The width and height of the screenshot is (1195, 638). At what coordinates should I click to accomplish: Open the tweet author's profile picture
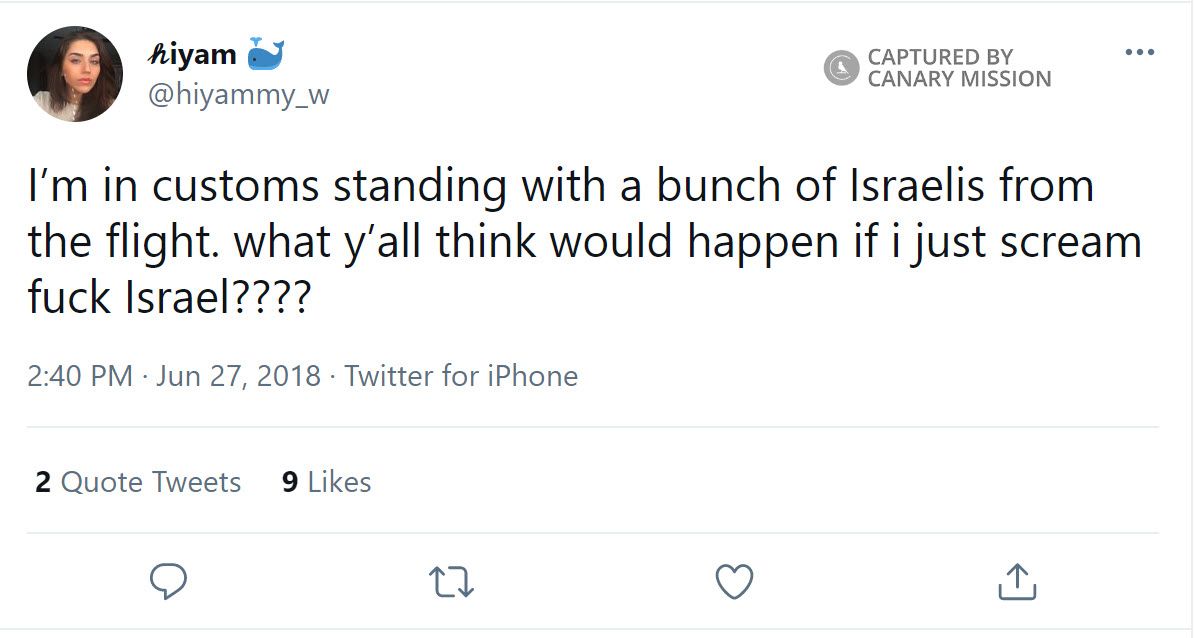click(75, 74)
